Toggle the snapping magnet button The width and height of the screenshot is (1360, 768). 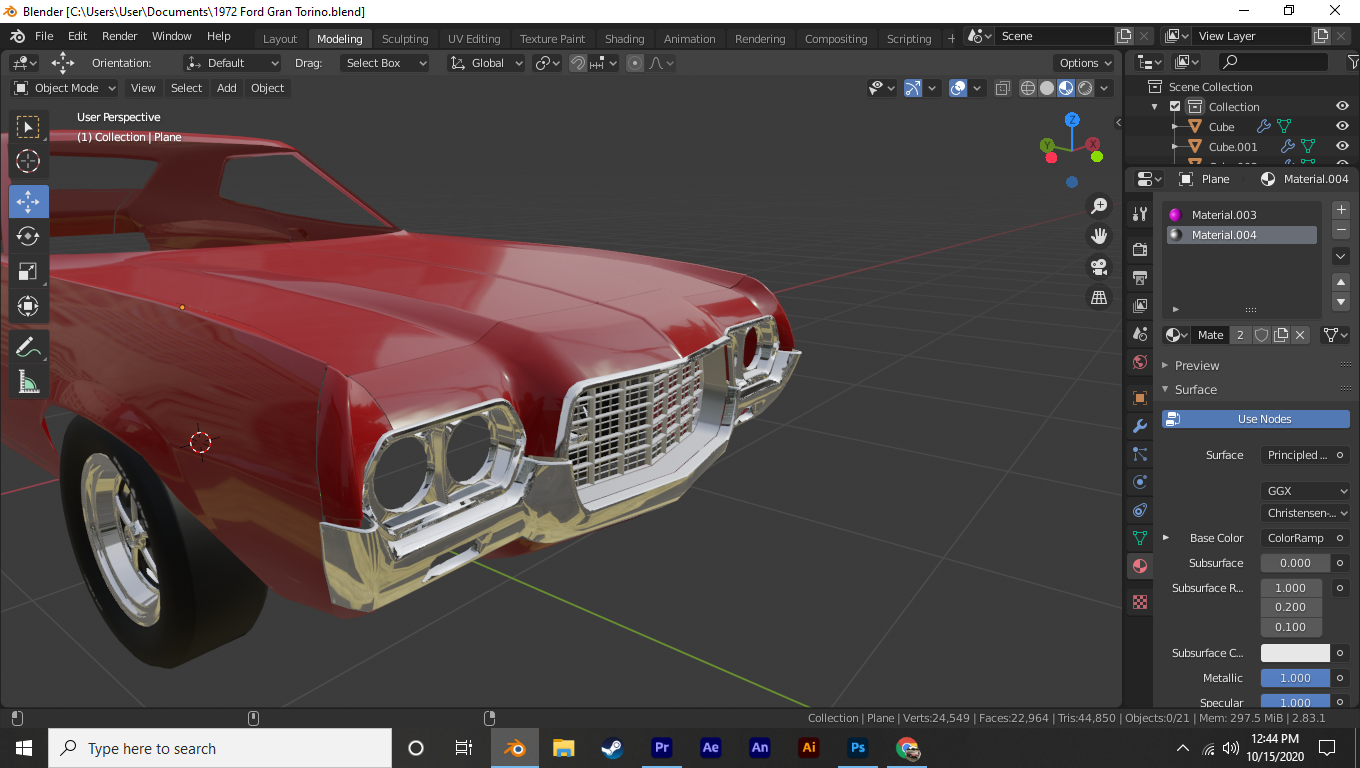pyautogui.click(x=578, y=63)
